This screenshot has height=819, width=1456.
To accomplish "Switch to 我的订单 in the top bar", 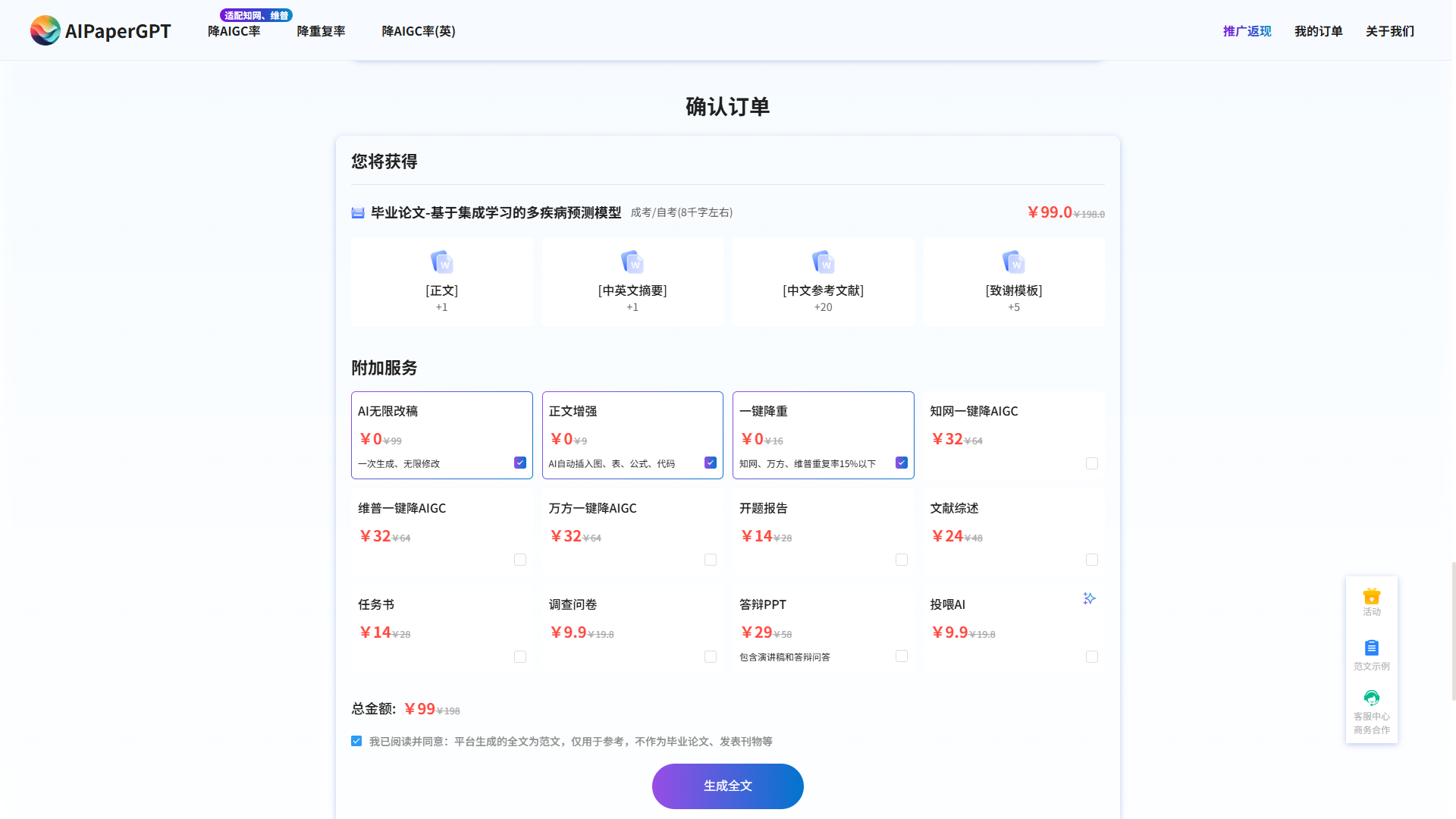I will click(1318, 31).
